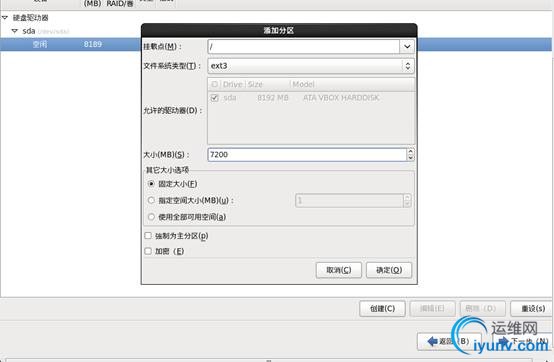The image size is (554, 362).
Task: Click the Size column header in drive list
Action: [255, 84]
